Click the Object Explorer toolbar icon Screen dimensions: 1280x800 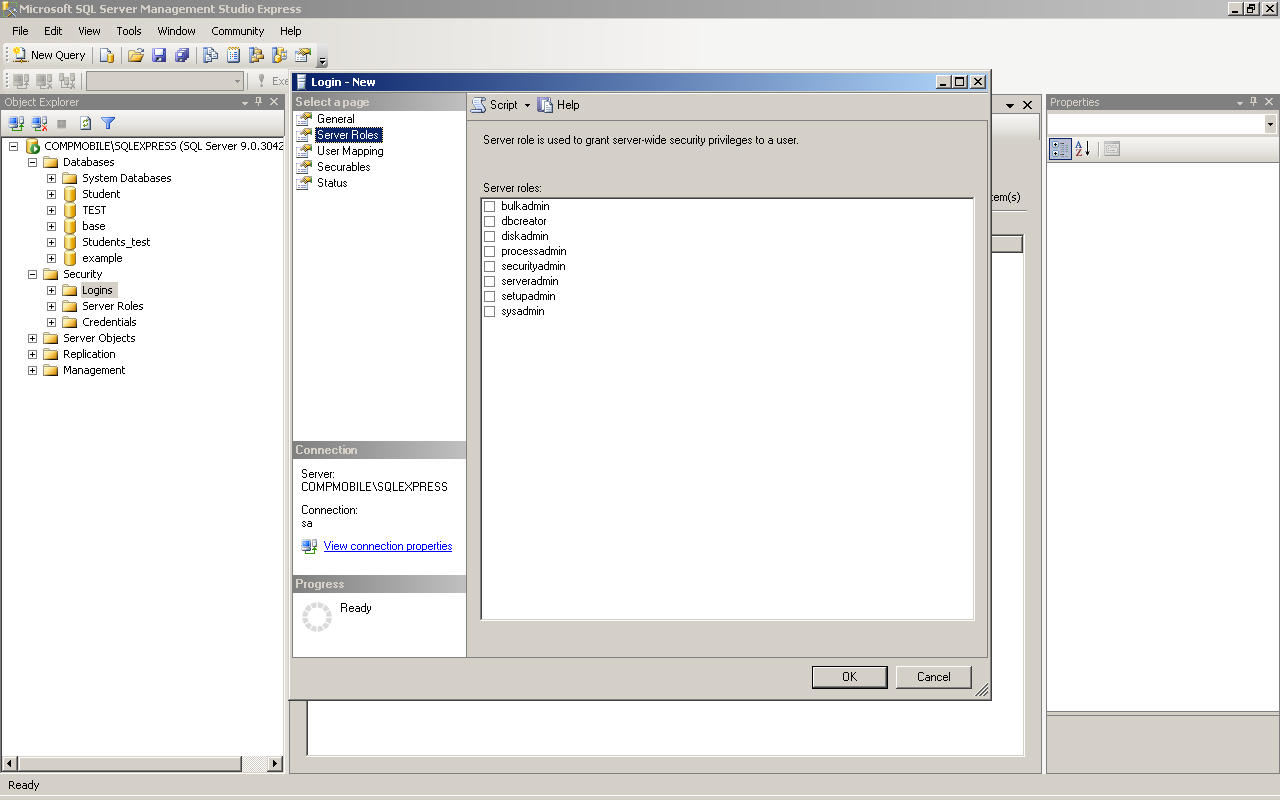pyautogui.click(x=257, y=55)
